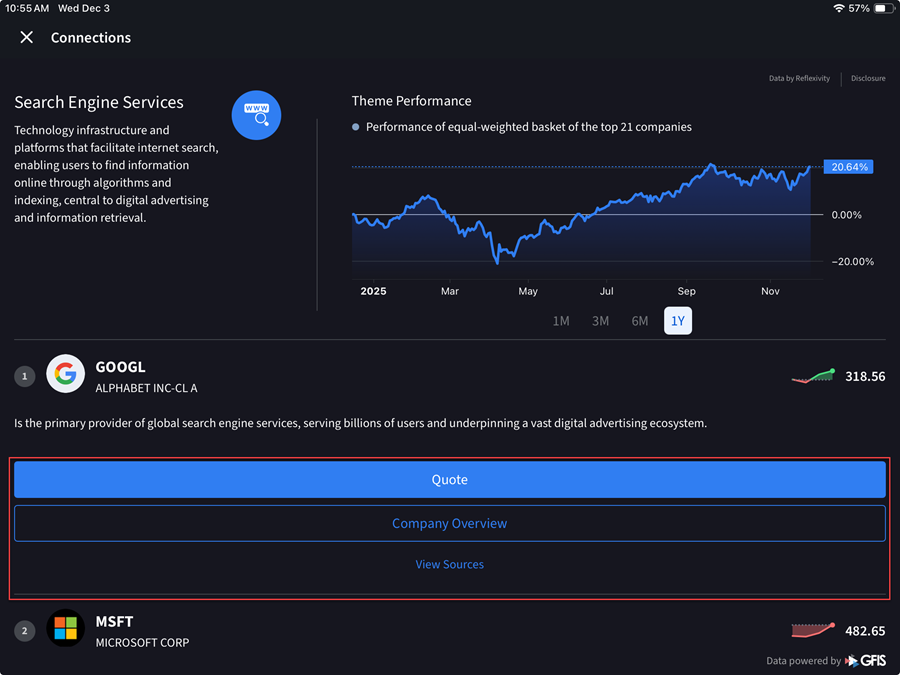This screenshot has width=900, height=675.
Task: Close the Connections panel with X
Action: coord(27,37)
